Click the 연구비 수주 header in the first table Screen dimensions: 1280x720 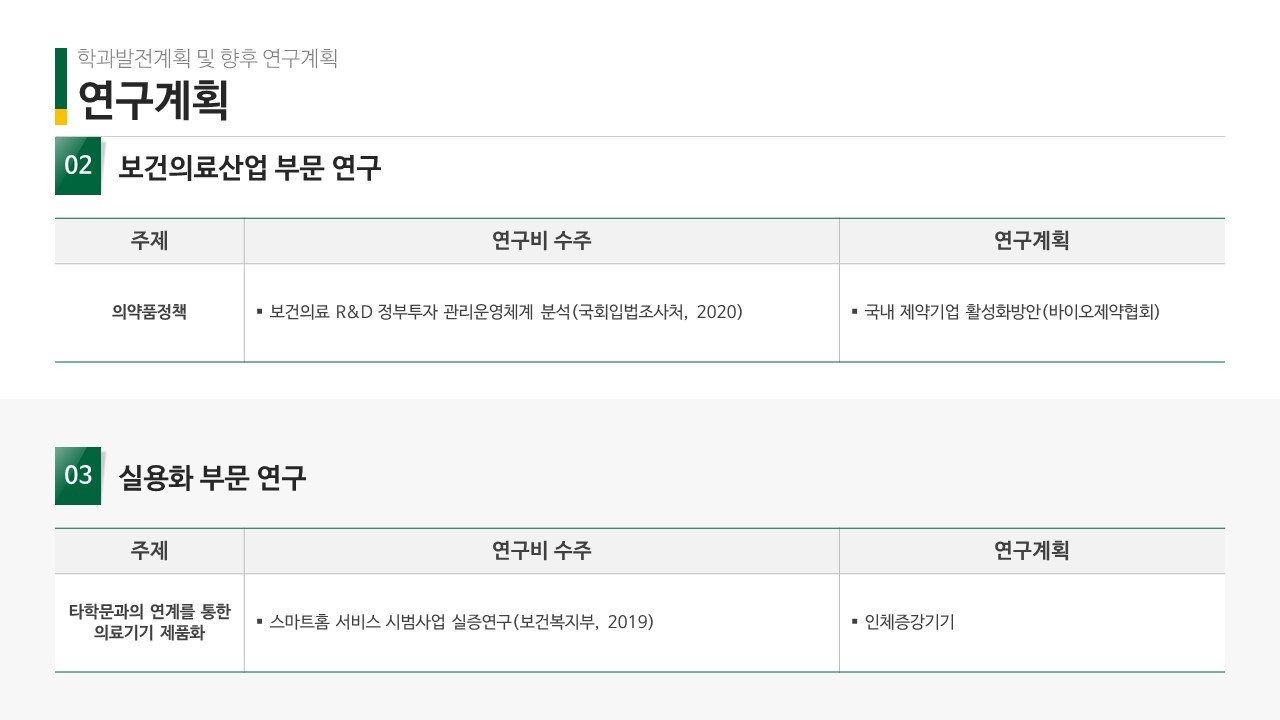(542, 241)
